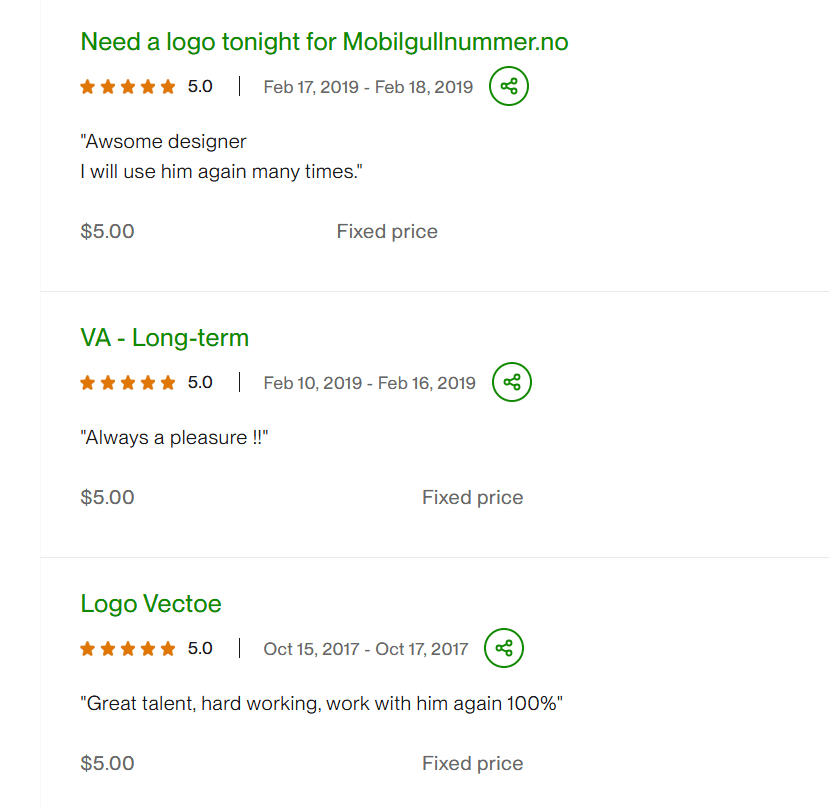Click date range Oct 15, 2017 - Oct 17, 2017
829x808 pixels.
click(x=365, y=649)
